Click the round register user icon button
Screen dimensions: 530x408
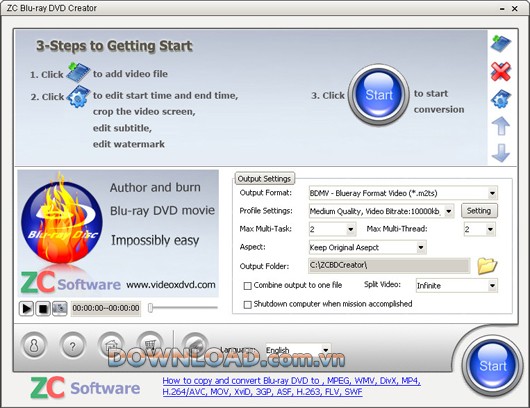point(33,345)
